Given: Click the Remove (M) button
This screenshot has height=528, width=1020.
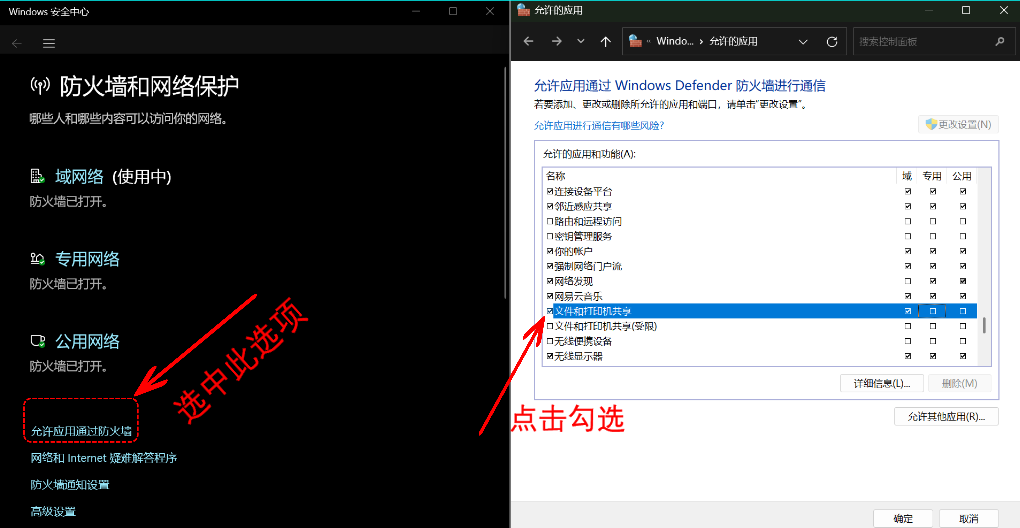Looking at the screenshot, I should point(960,383).
